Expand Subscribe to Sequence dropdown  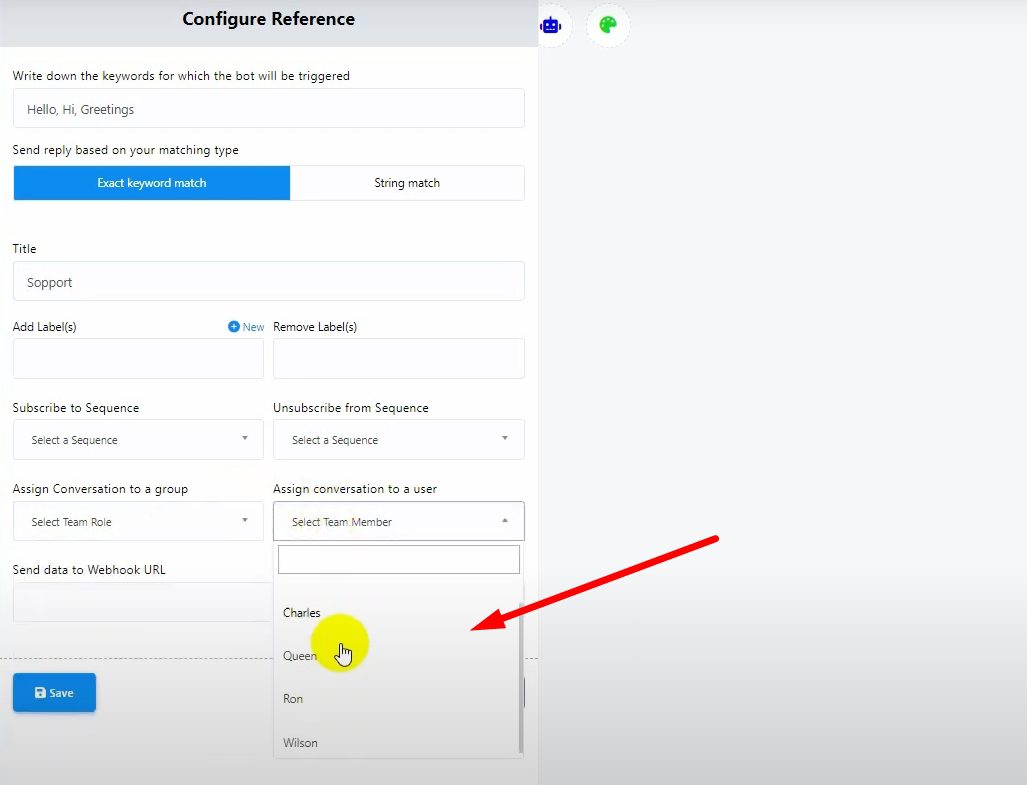coord(138,440)
